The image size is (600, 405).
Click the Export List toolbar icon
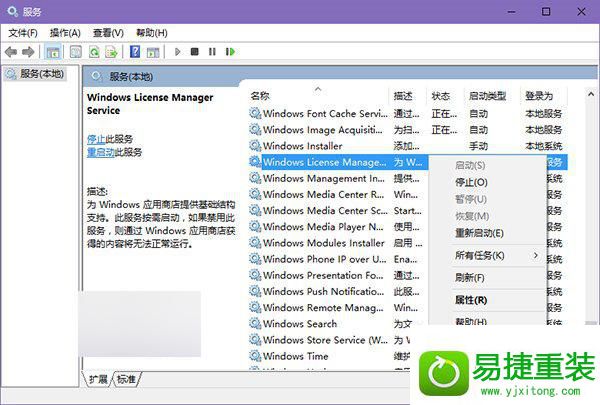111,52
